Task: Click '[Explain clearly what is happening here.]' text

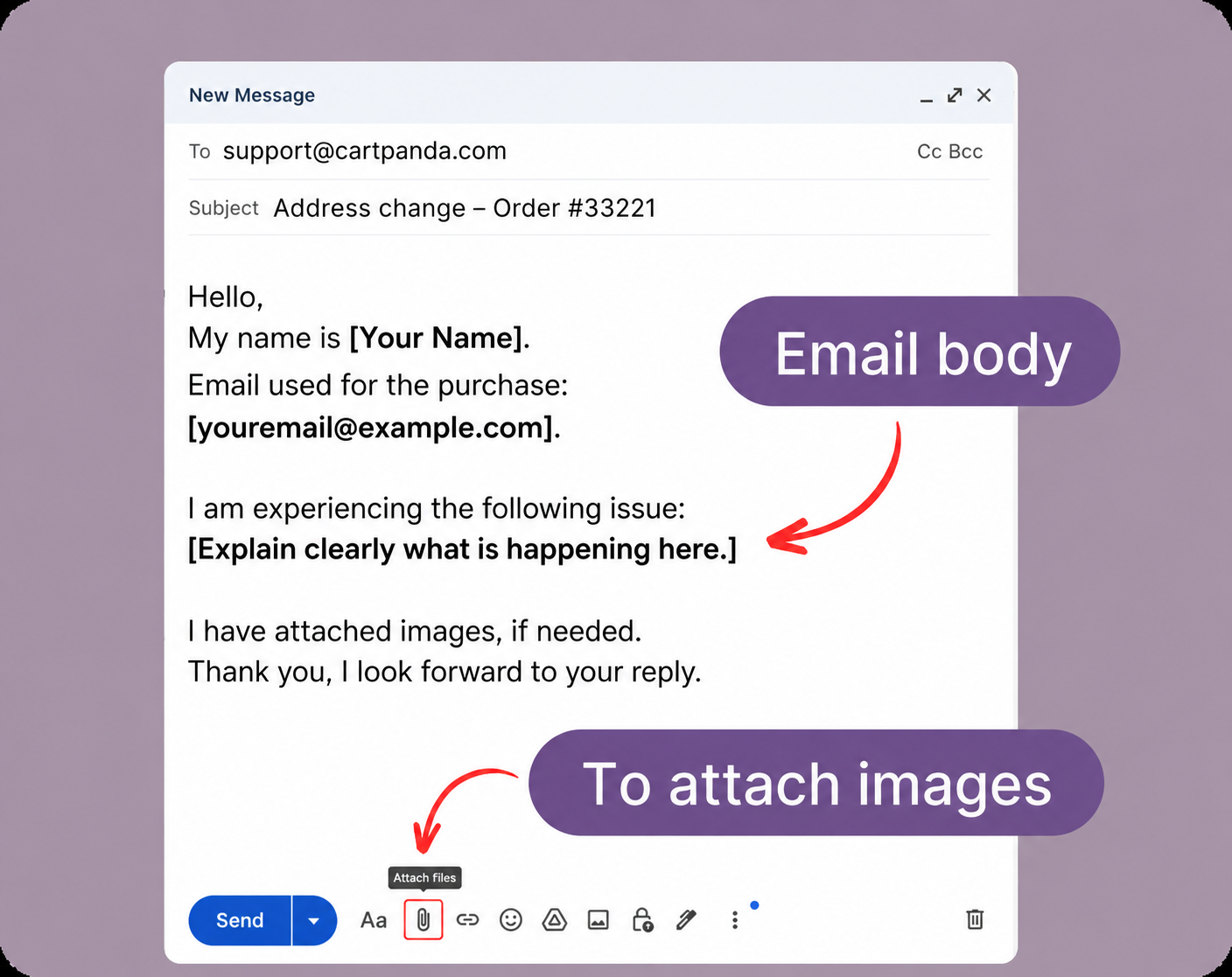Action: 463,549
